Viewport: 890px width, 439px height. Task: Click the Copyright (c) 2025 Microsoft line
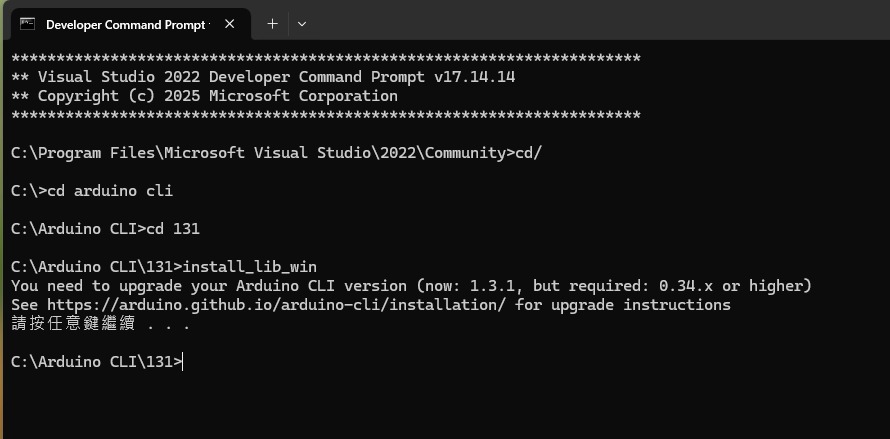204,96
